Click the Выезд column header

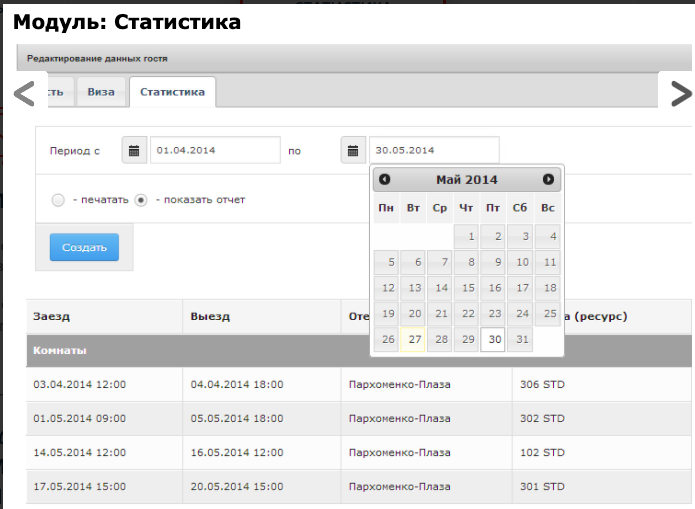click(x=262, y=317)
